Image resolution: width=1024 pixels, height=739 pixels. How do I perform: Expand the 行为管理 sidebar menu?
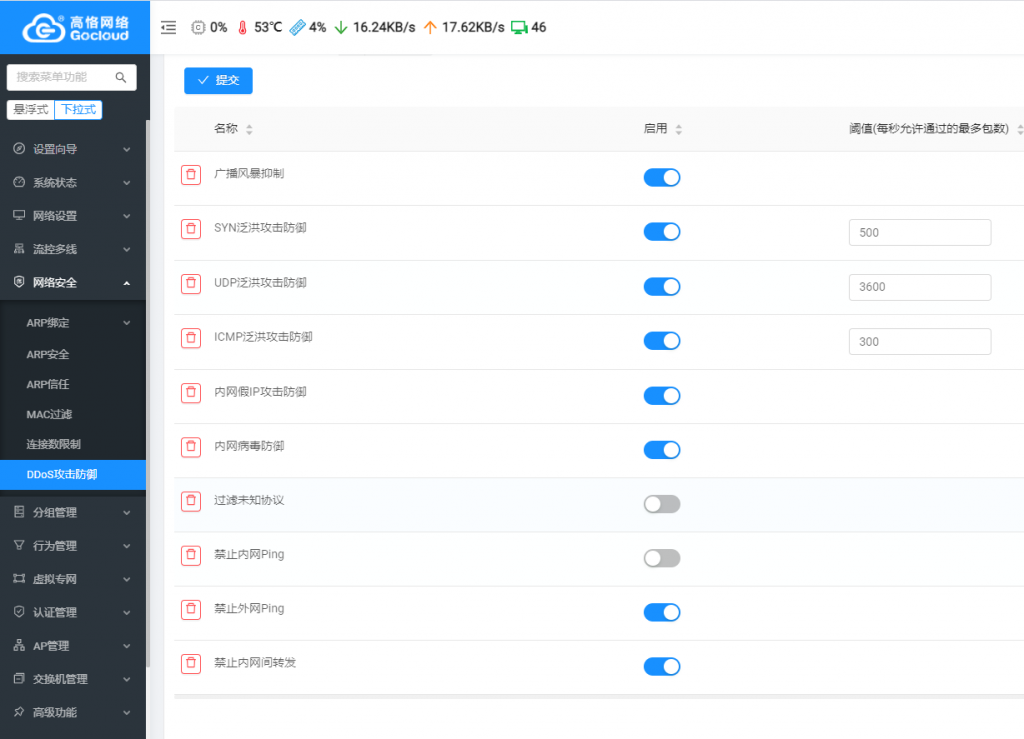tap(72, 546)
